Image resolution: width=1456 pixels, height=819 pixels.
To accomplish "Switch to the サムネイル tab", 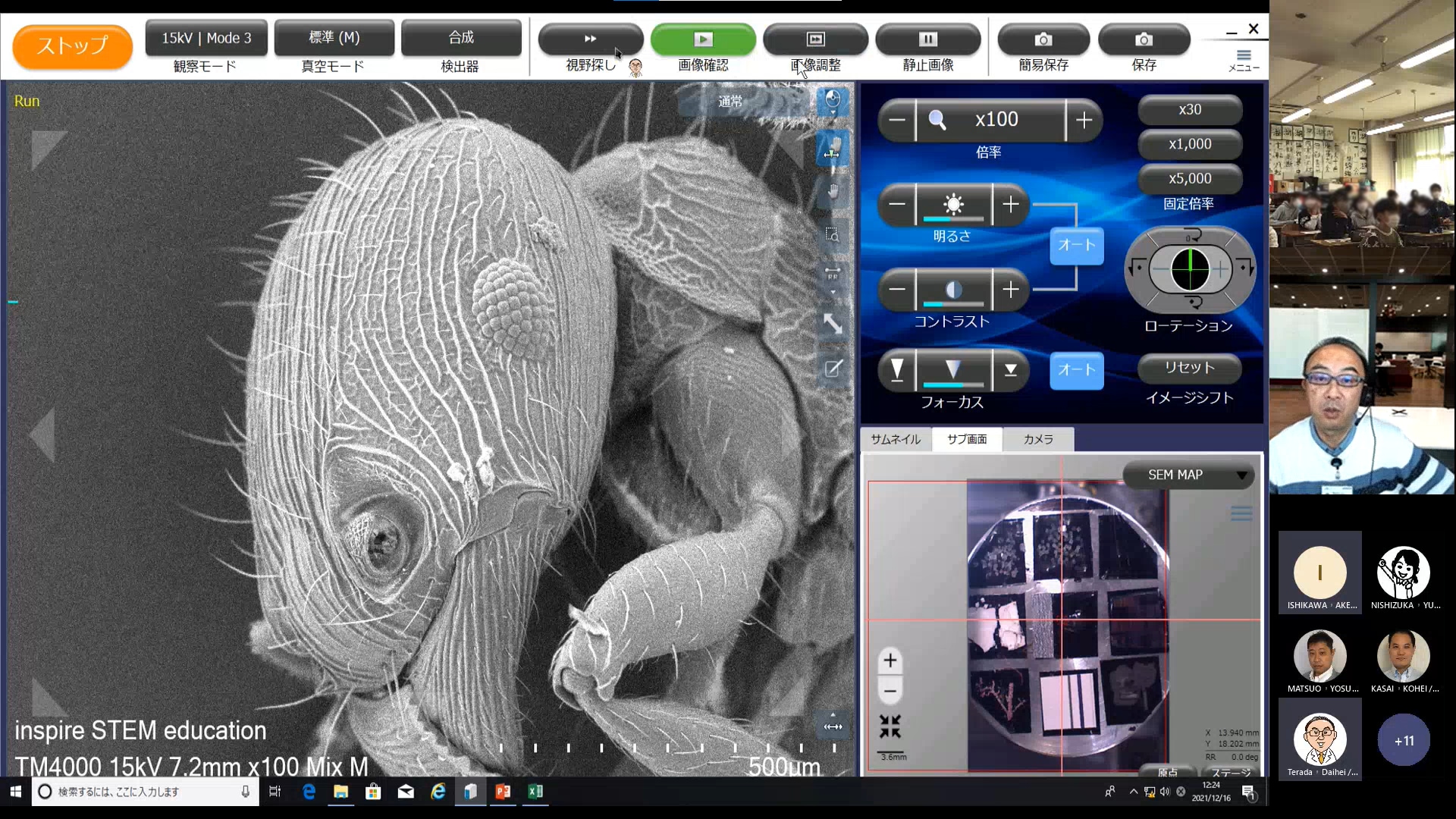I will [x=896, y=439].
